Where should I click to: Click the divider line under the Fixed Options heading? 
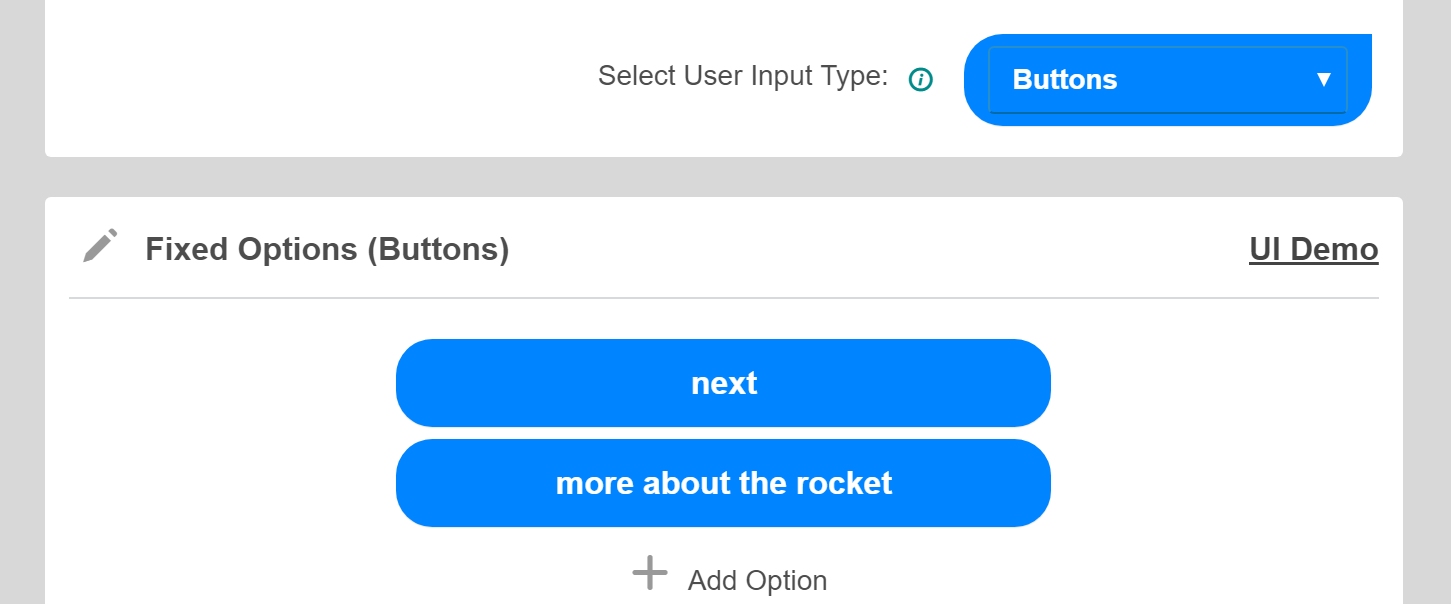pos(724,298)
